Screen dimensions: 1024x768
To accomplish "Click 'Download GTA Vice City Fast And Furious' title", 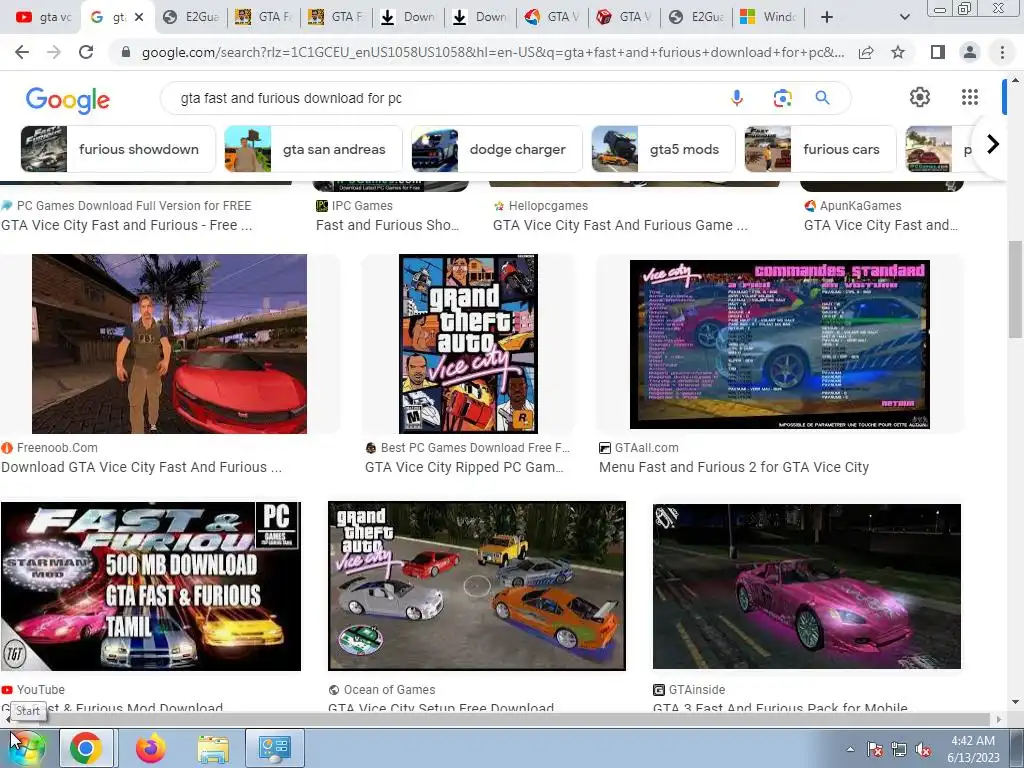I will coord(142,468).
